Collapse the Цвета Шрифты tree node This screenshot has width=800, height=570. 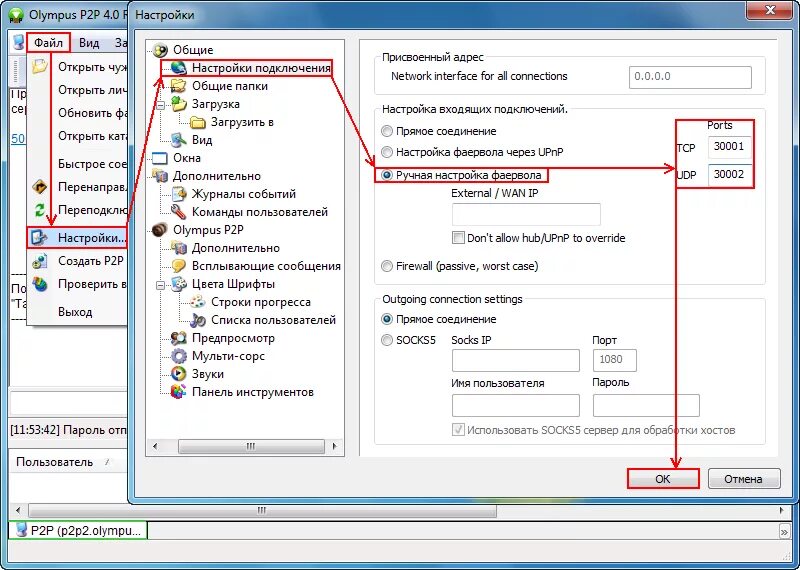pyautogui.click(x=161, y=286)
